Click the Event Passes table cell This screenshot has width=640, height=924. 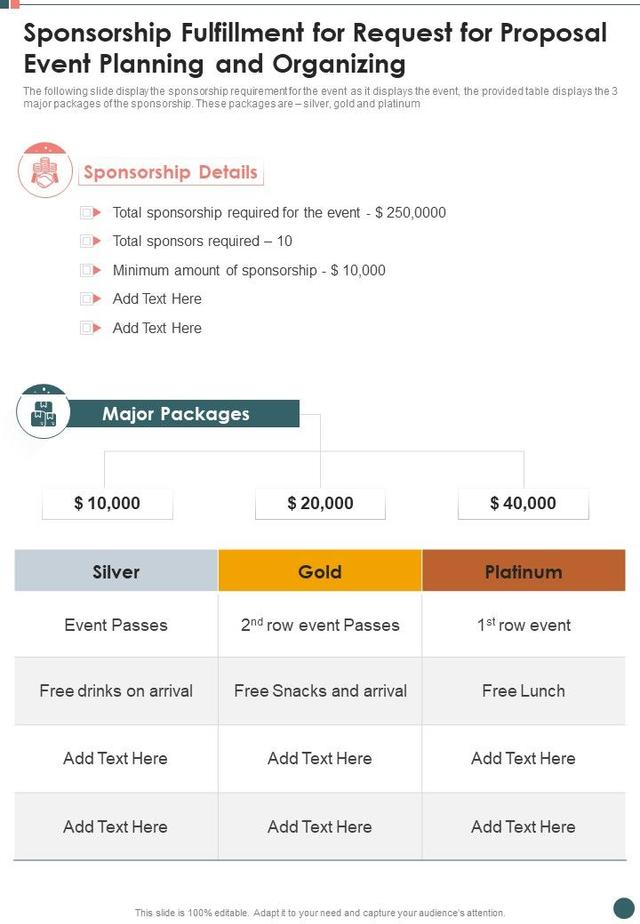[116, 625]
